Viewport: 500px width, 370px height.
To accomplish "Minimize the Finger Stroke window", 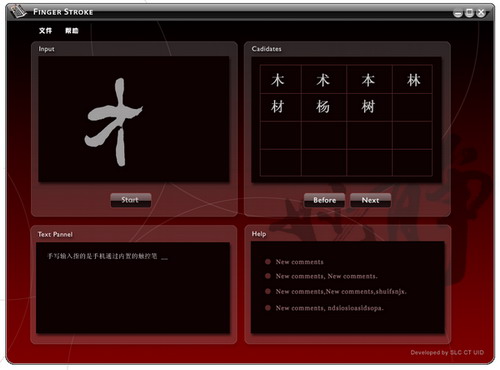I will point(458,13).
